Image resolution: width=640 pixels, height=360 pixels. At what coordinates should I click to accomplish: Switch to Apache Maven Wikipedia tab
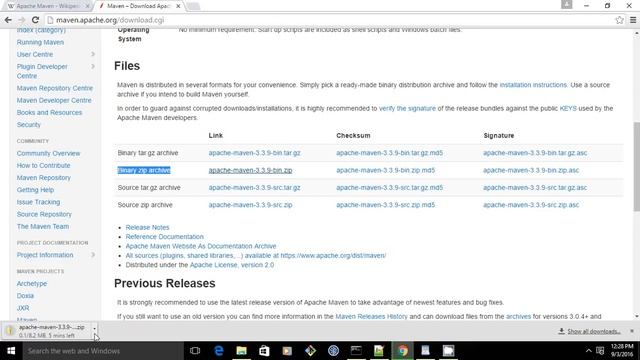click(x=47, y=6)
